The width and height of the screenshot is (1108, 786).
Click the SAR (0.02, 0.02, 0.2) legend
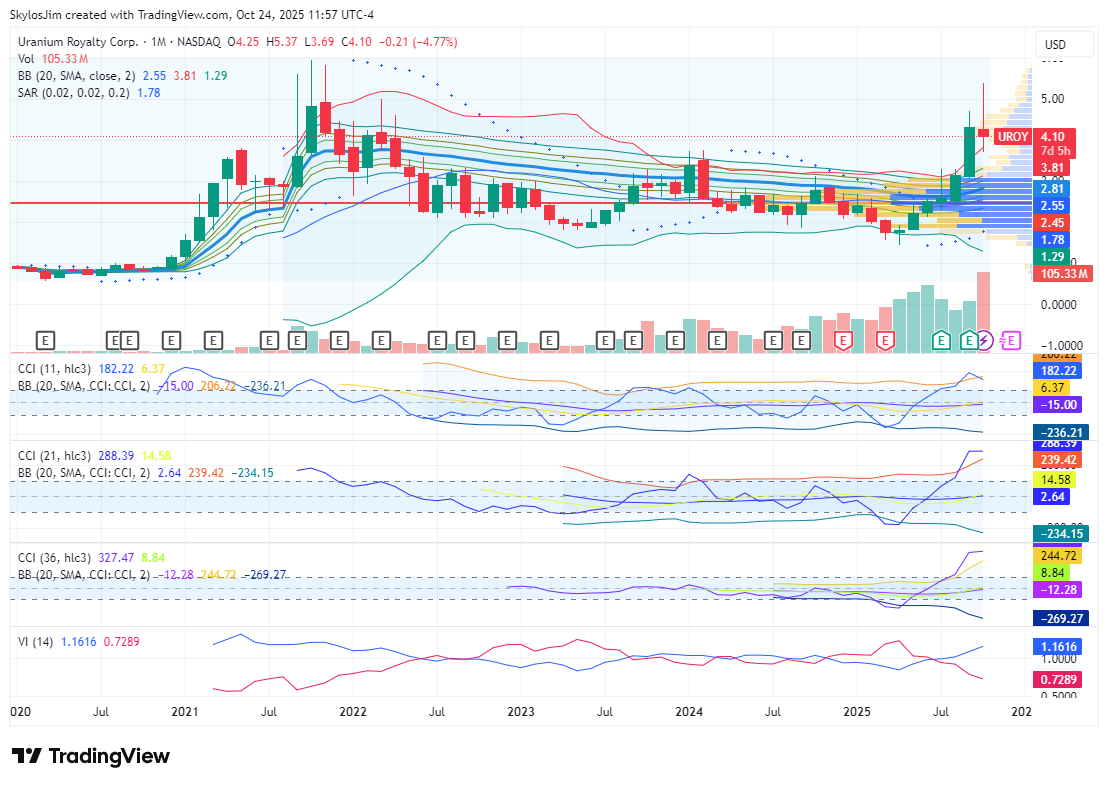pos(73,93)
